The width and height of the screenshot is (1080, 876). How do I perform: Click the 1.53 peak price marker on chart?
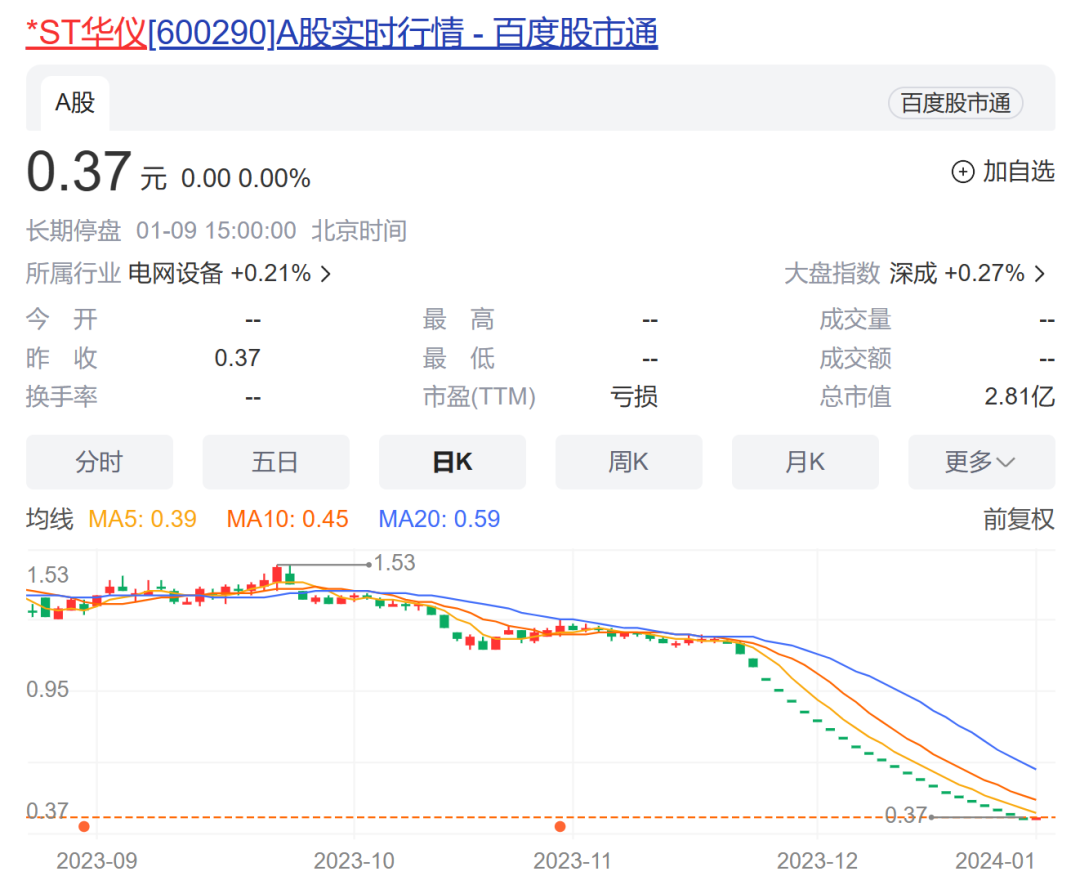click(394, 563)
